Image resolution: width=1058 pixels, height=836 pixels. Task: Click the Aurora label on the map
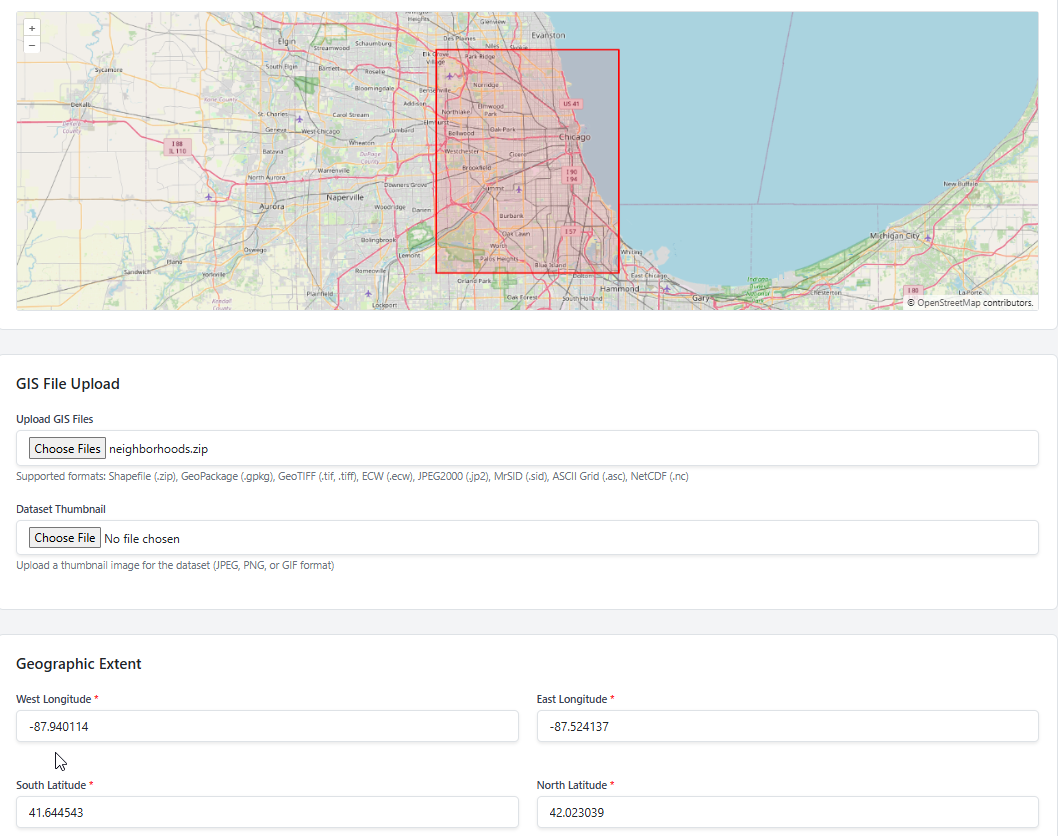click(x=272, y=206)
